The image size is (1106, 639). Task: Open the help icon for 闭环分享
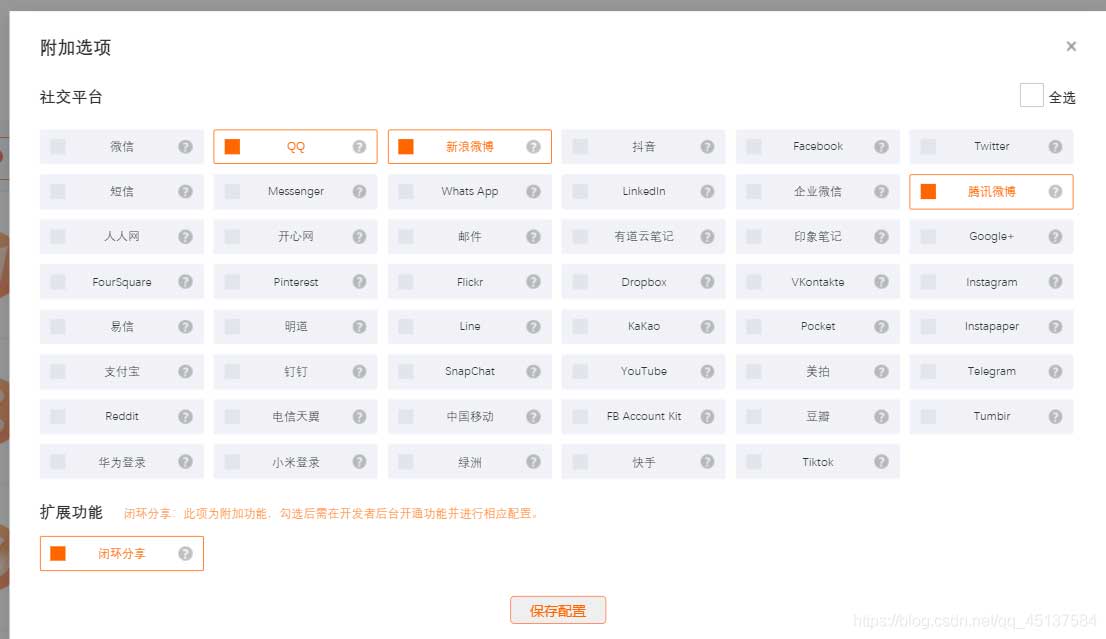(x=186, y=554)
